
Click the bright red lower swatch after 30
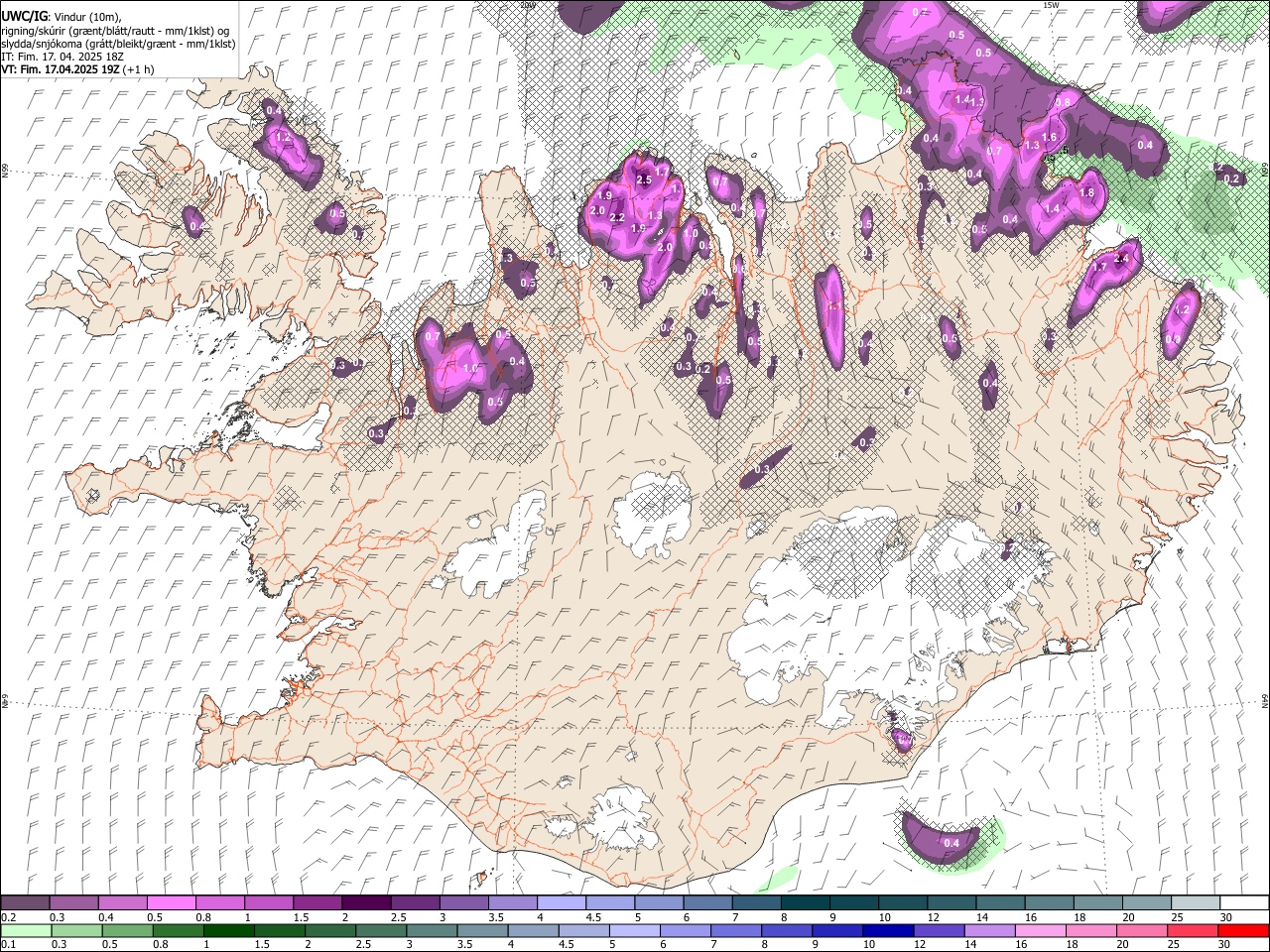coord(1242,930)
